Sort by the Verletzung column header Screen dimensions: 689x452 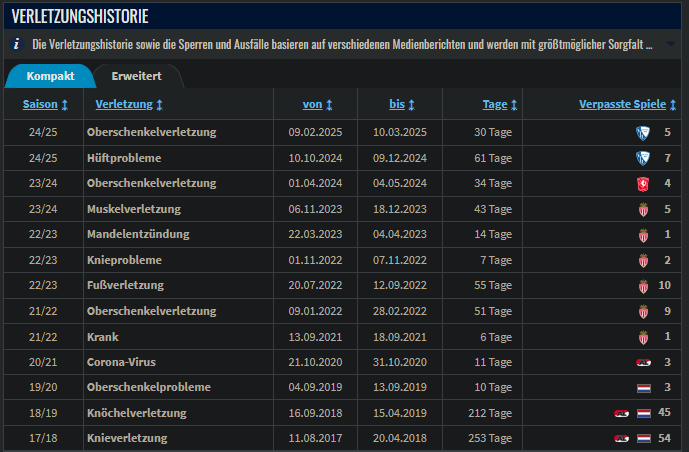[x=124, y=105]
